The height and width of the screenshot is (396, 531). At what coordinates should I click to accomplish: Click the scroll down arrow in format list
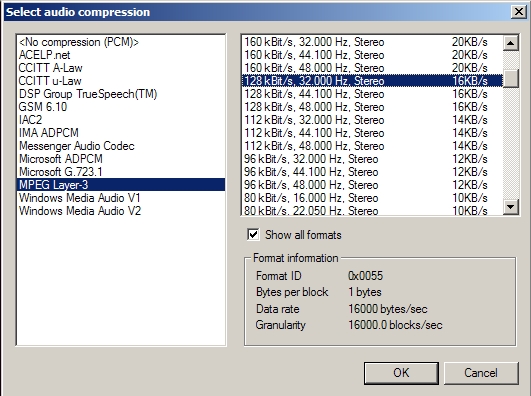click(511, 207)
